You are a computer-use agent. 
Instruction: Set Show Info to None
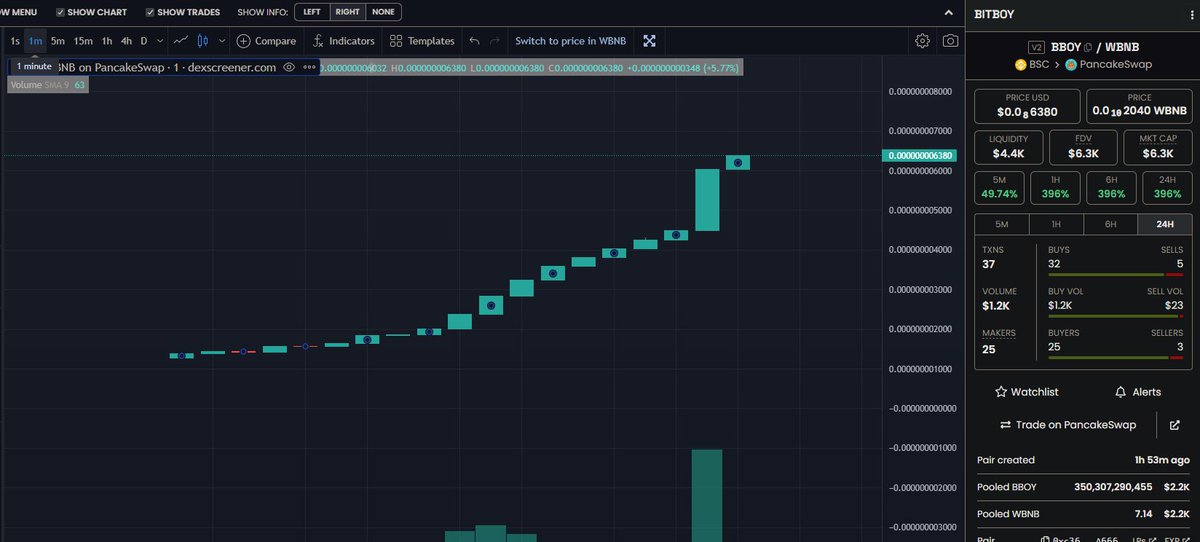pyautogui.click(x=384, y=12)
